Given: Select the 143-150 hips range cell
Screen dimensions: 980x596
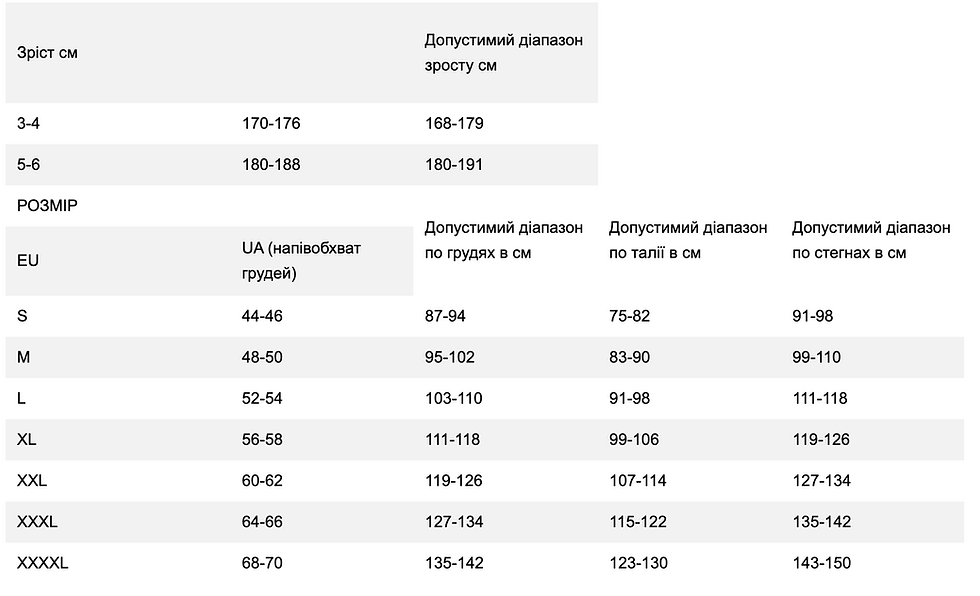Looking at the screenshot, I should pos(821,563).
